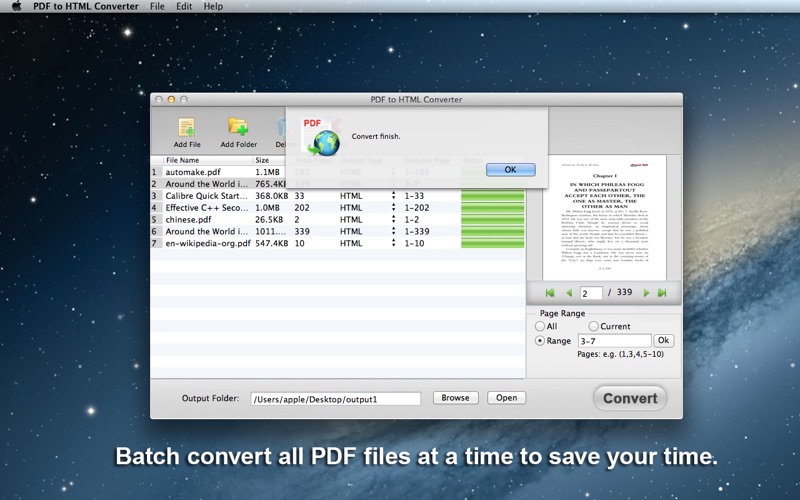The width and height of the screenshot is (800, 500).
Task: Click the output folder path field
Action: (x=336, y=399)
